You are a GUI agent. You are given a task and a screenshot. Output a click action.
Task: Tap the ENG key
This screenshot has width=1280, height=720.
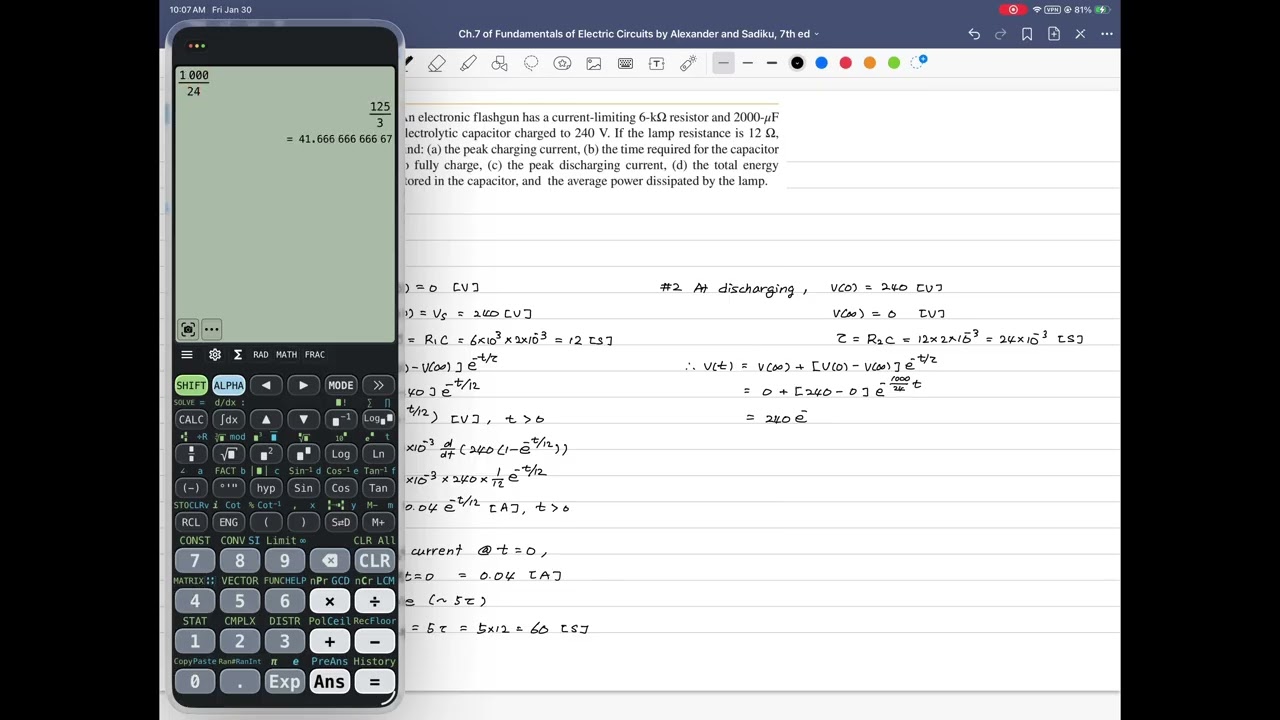pos(228,522)
